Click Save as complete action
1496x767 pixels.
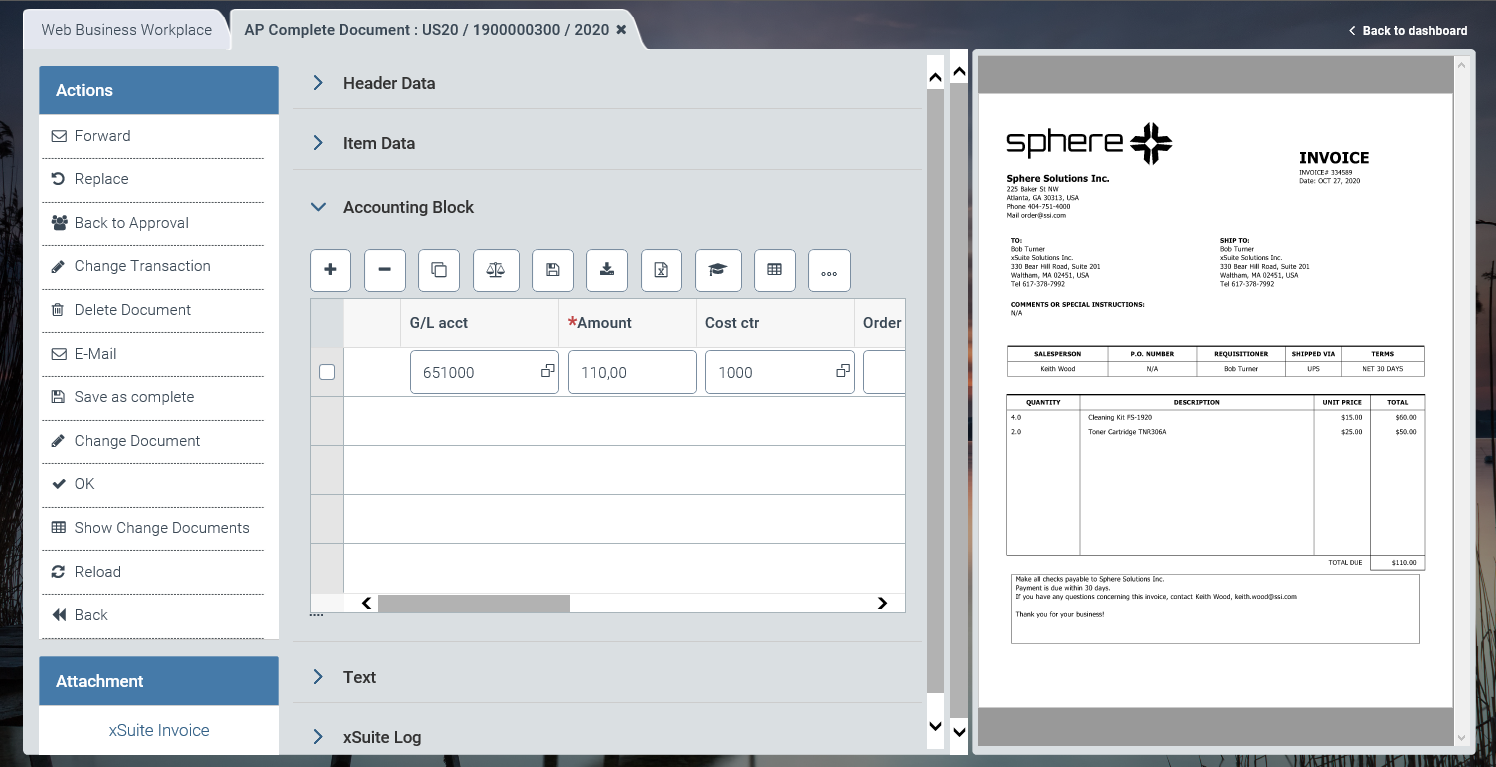point(134,397)
